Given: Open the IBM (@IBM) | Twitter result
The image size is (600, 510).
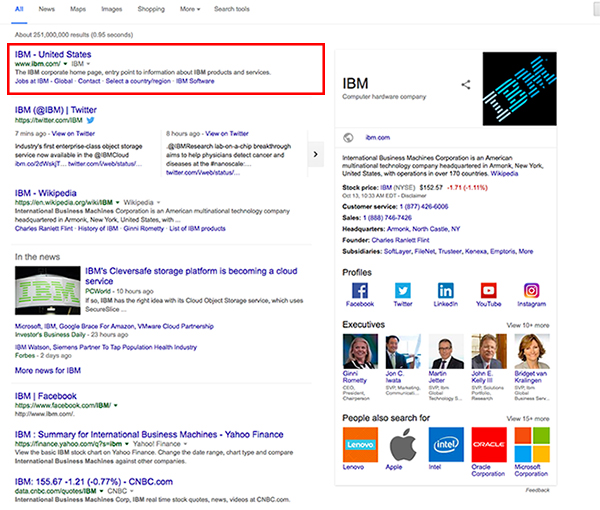Looking at the screenshot, I should [56, 110].
